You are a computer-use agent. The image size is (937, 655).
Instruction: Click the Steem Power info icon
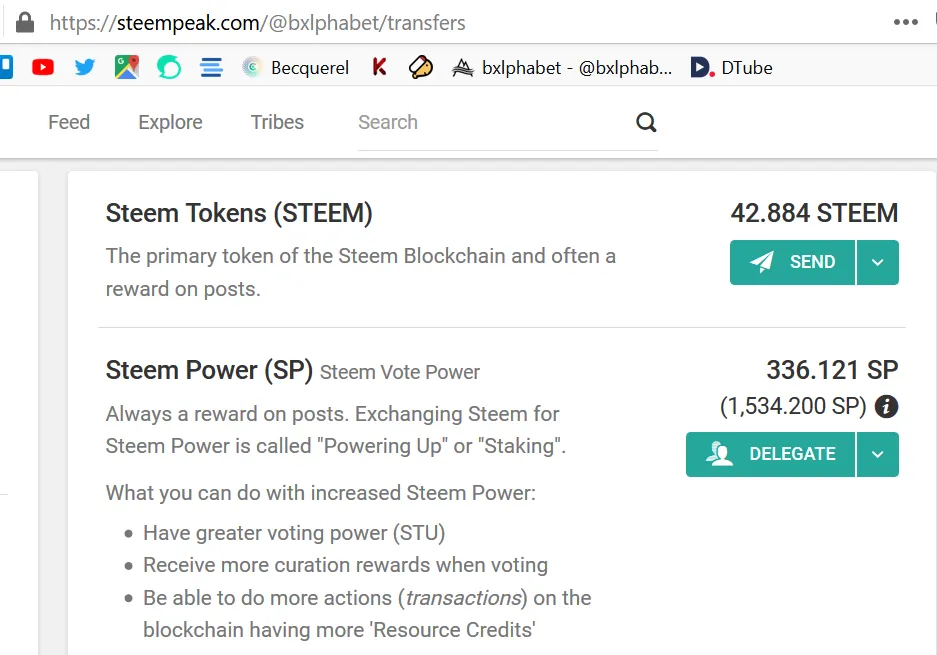point(886,406)
